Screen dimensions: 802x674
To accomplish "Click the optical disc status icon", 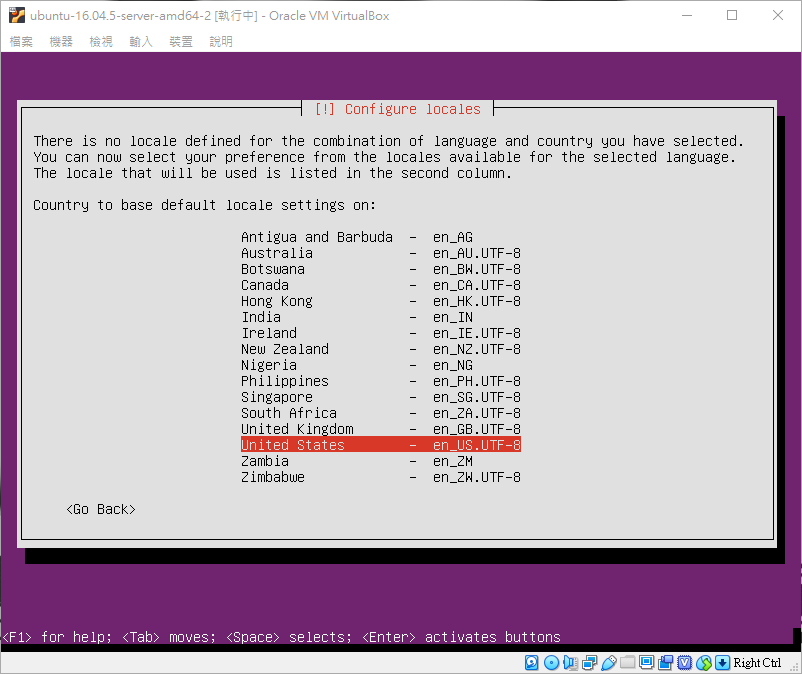I will click(x=551, y=663).
